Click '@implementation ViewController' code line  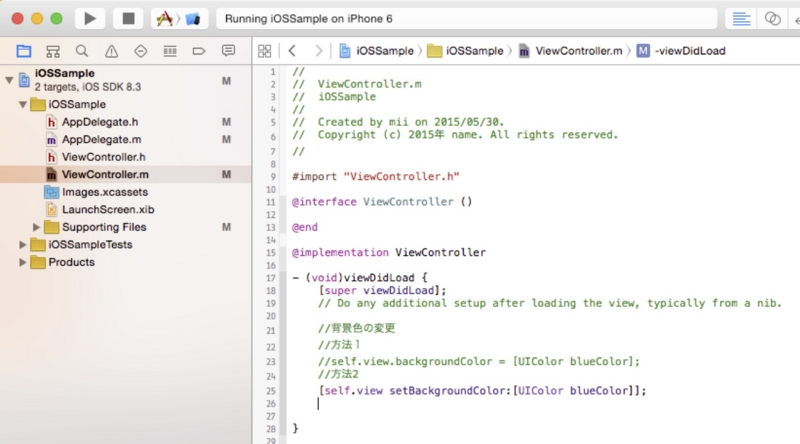[389, 253]
